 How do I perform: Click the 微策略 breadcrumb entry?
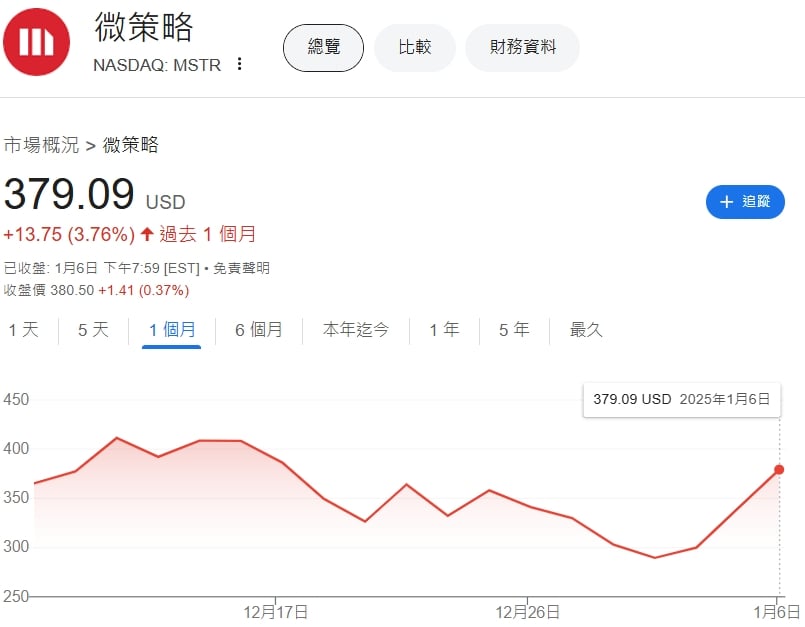pos(130,145)
